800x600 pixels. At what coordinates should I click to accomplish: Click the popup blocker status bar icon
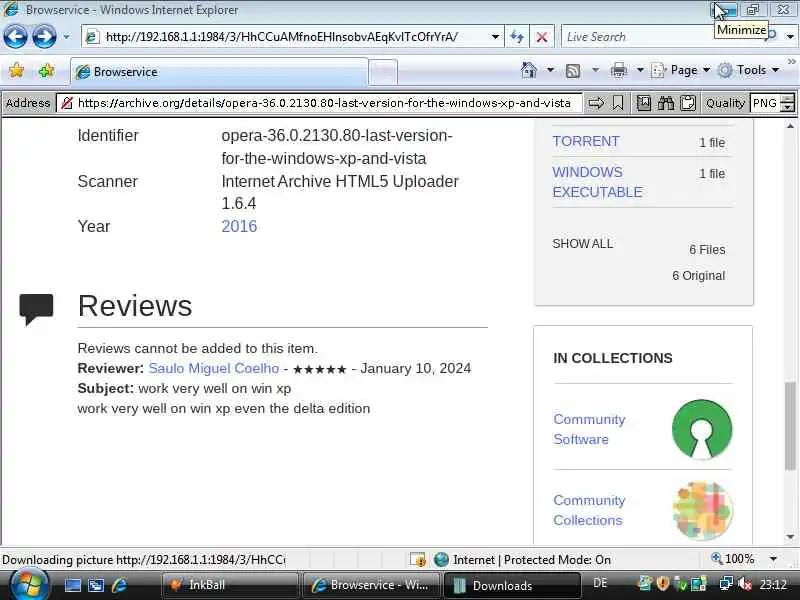pos(418,560)
